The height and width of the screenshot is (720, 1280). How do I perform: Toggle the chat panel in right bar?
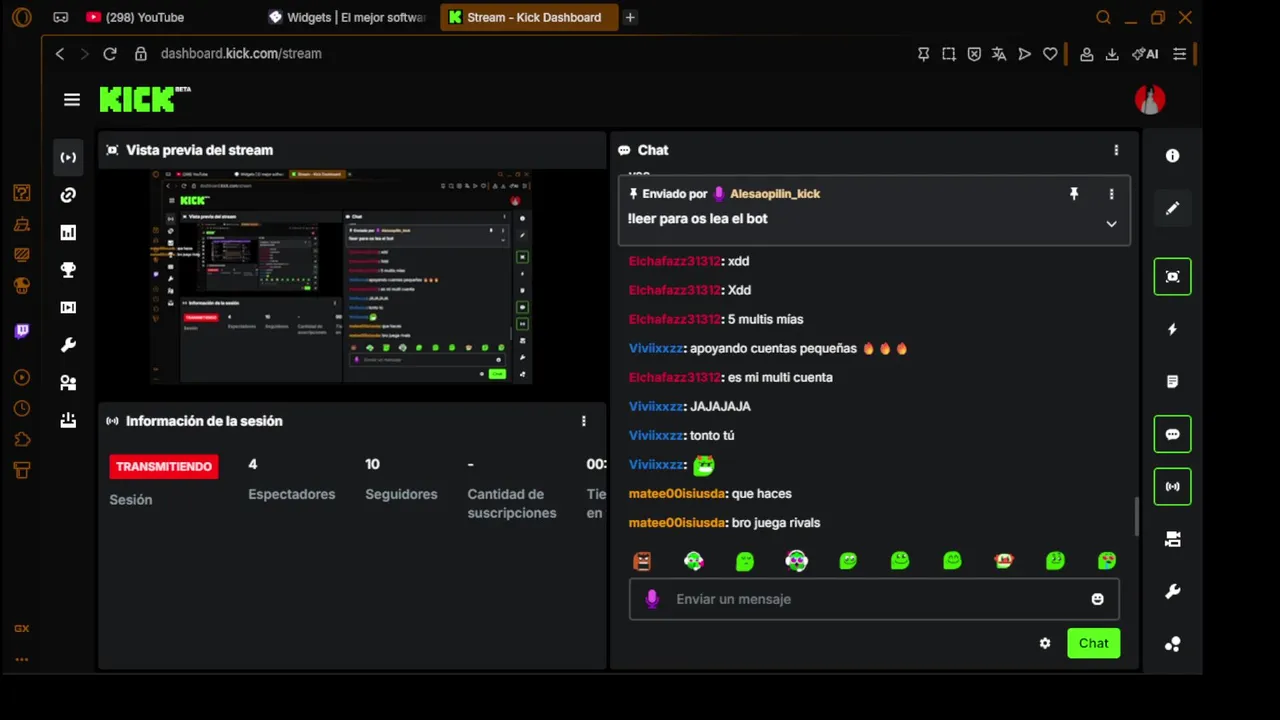[x=1173, y=434]
